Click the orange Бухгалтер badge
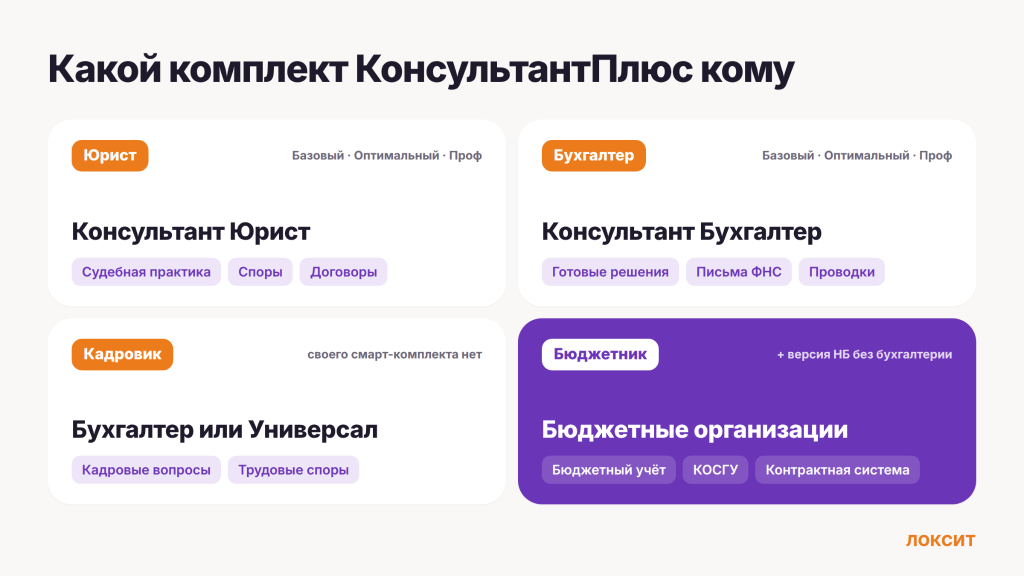Image resolution: width=1024 pixels, height=576 pixels. (594, 155)
